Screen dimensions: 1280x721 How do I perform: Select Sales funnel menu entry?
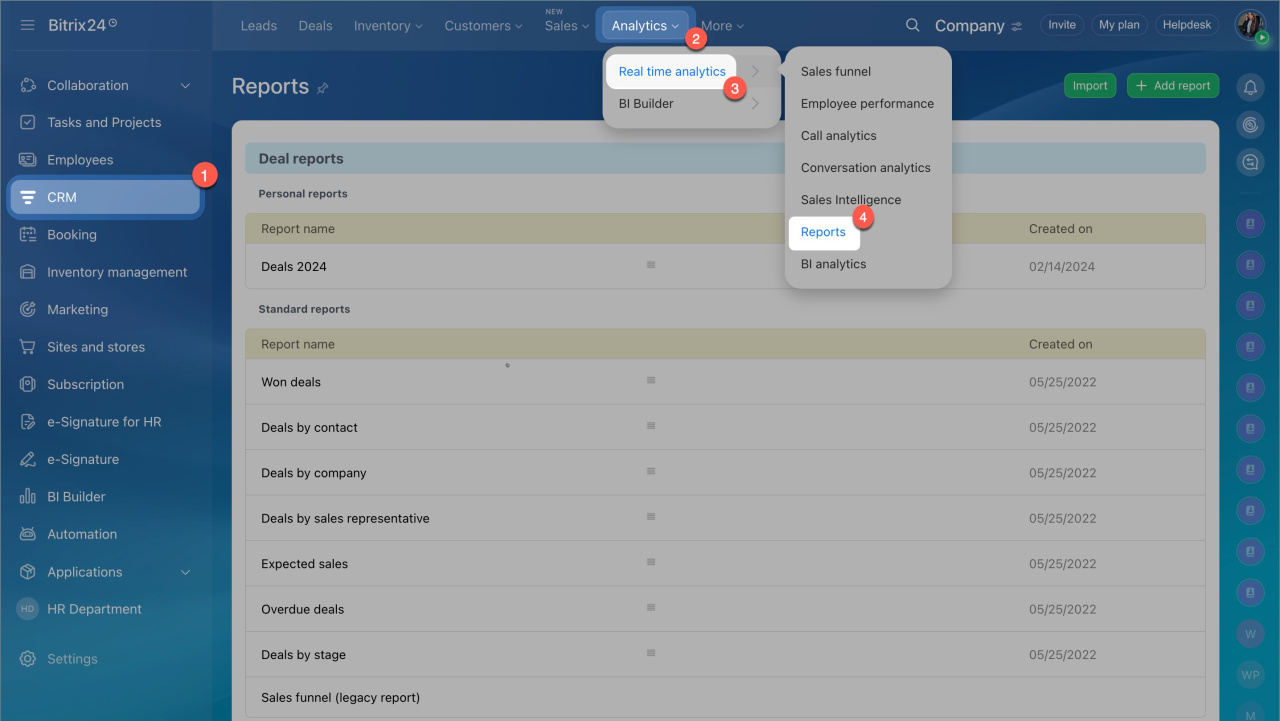click(835, 72)
